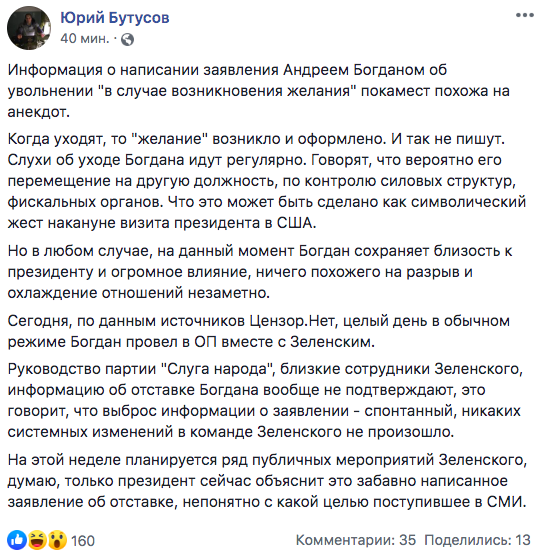Click the globe public-privacy icon

click(x=127, y=39)
